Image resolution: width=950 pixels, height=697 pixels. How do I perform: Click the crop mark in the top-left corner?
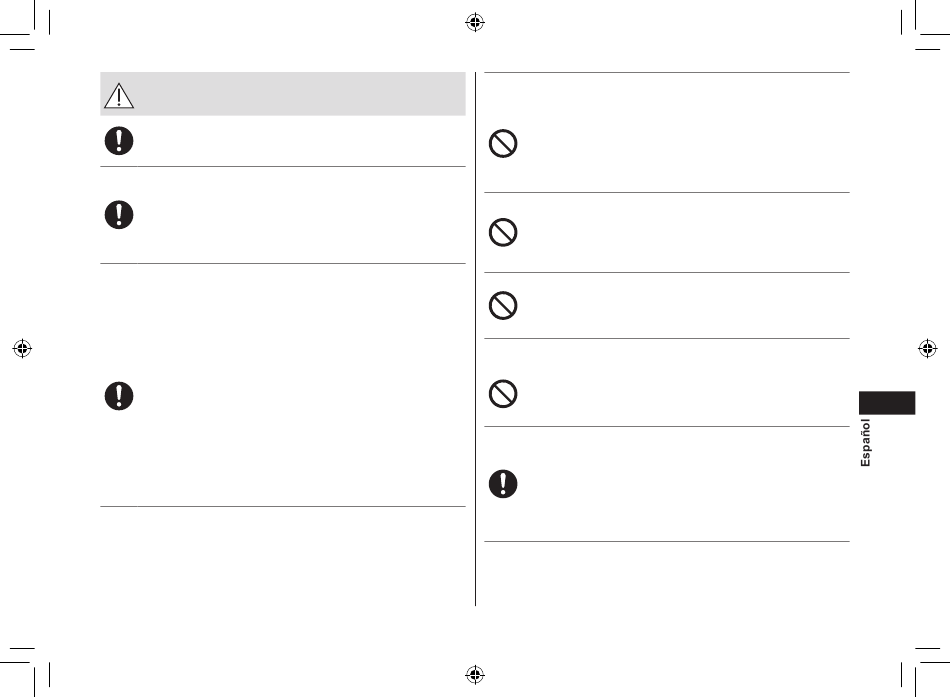click(25, 25)
